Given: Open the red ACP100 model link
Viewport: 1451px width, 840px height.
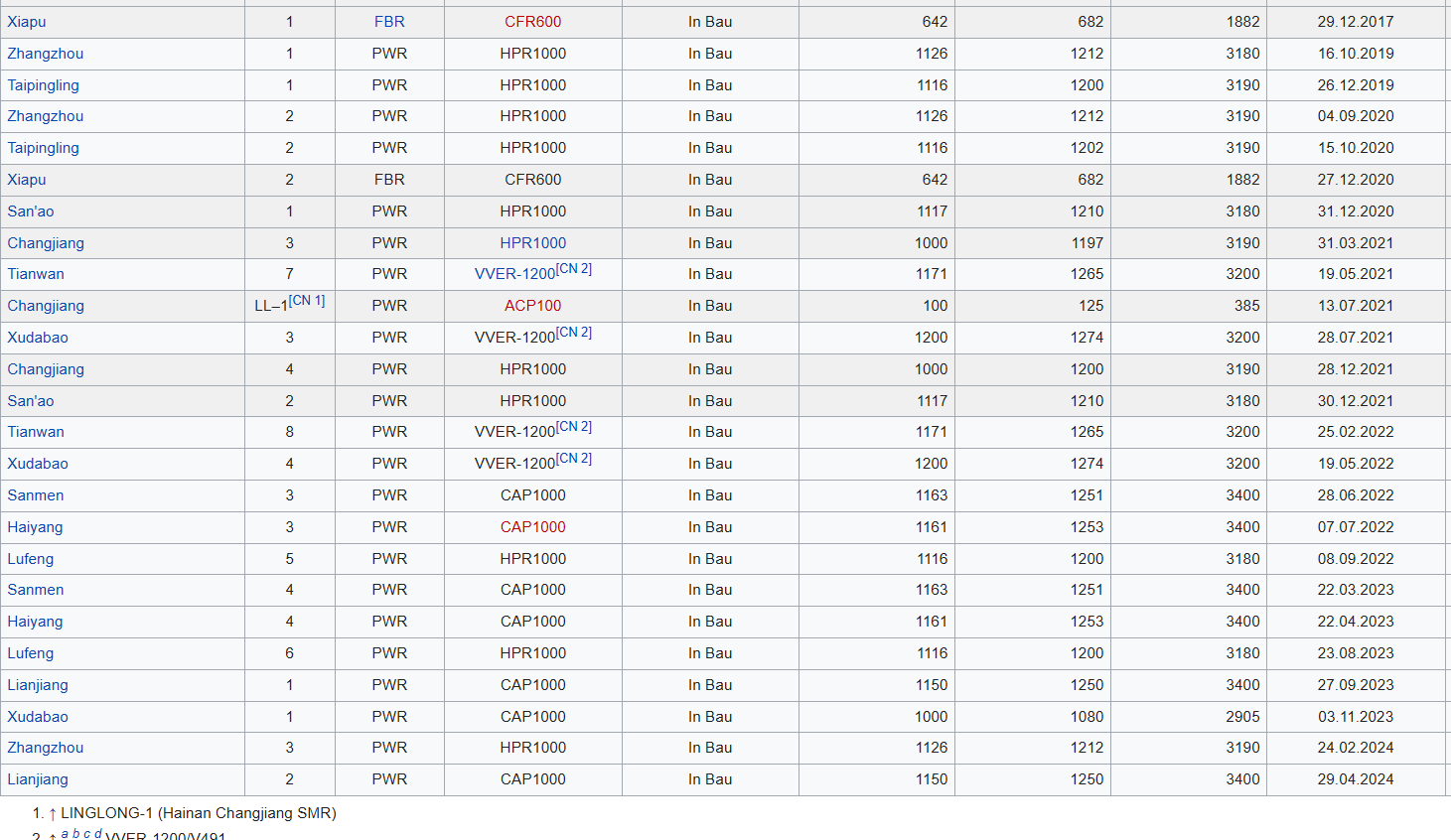Looking at the screenshot, I should (533, 306).
